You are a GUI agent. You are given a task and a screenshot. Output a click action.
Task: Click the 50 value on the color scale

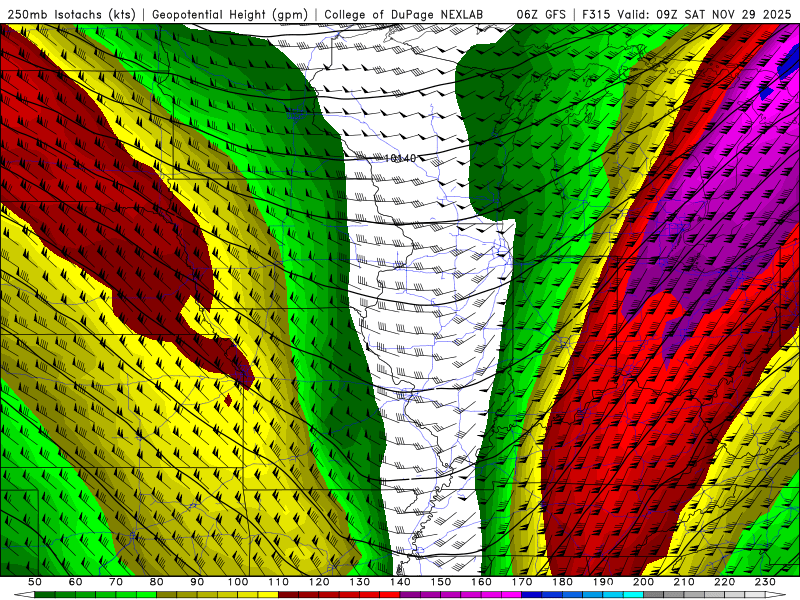35,582
